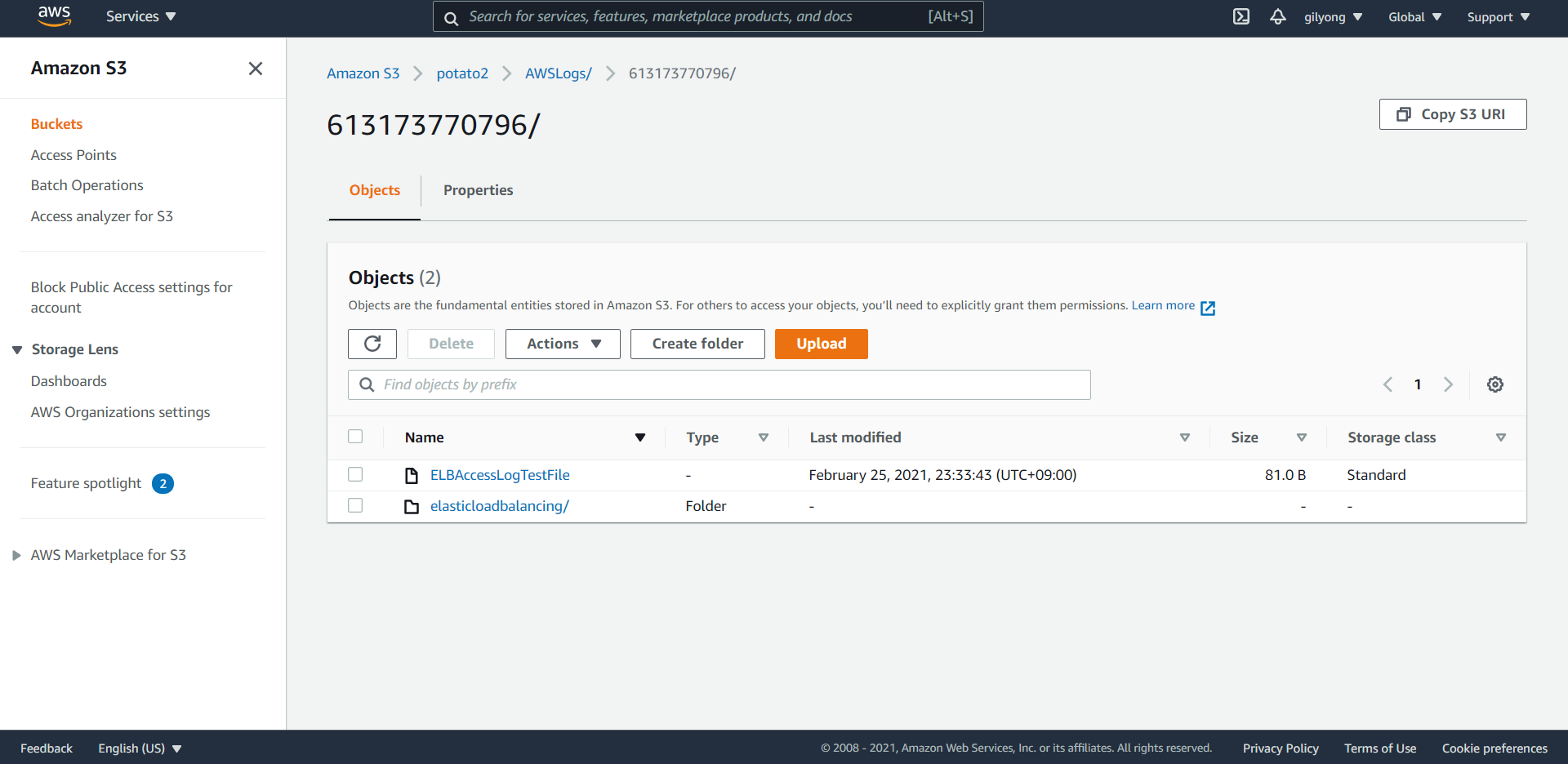
Task: Click the AWSLogs/ breadcrumb link
Action: coord(559,73)
